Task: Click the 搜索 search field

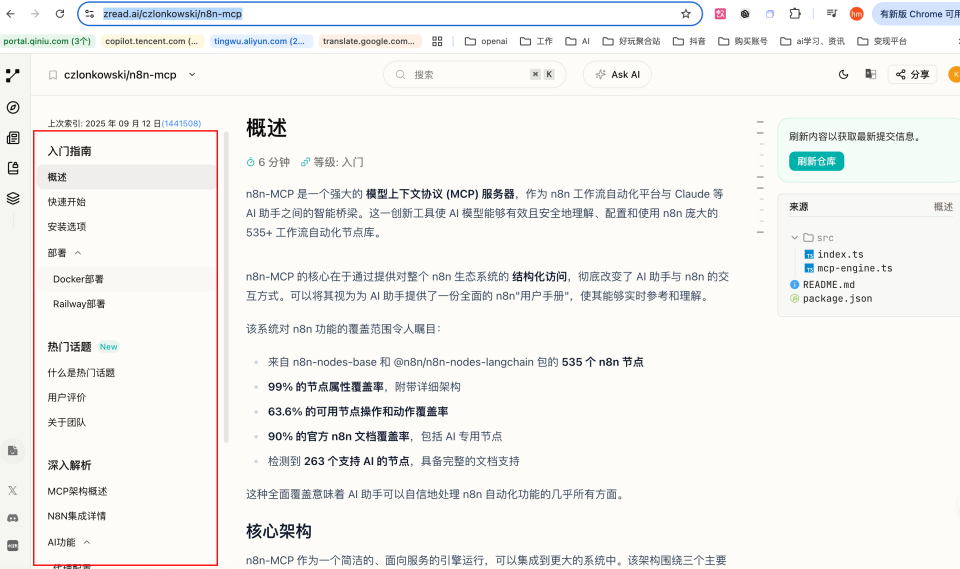Action: point(474,75)
